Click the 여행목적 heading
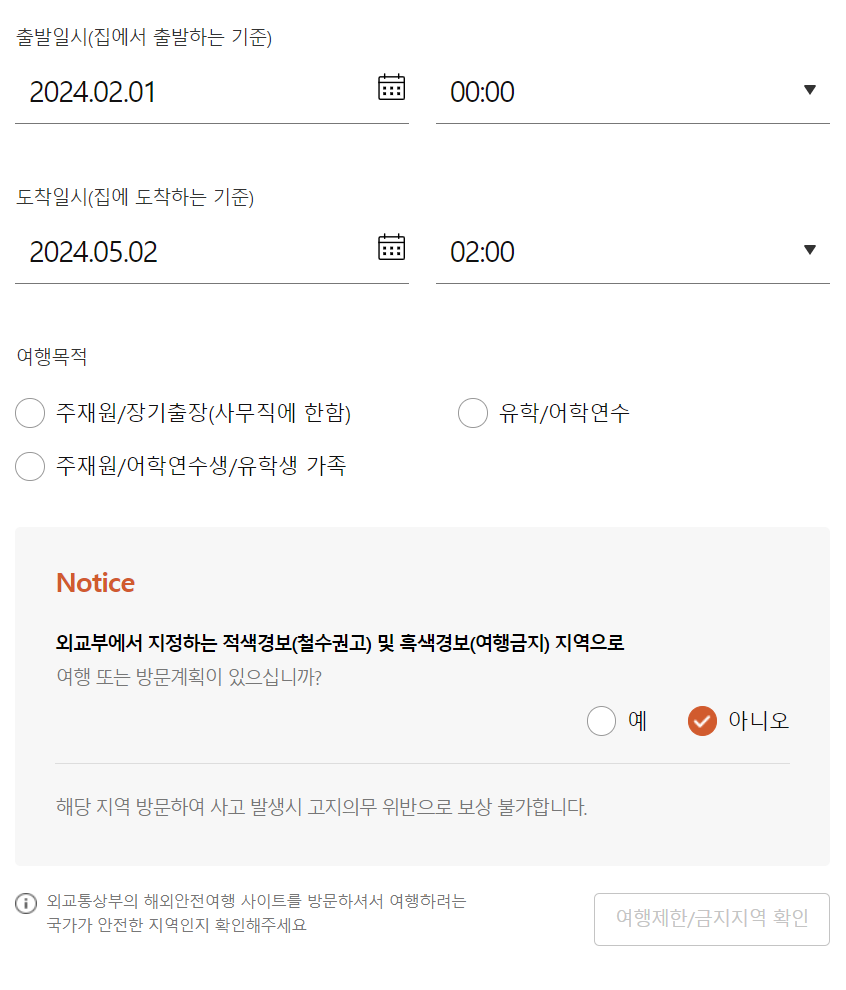This screenshot has width=846, height=990. point(52,356)
